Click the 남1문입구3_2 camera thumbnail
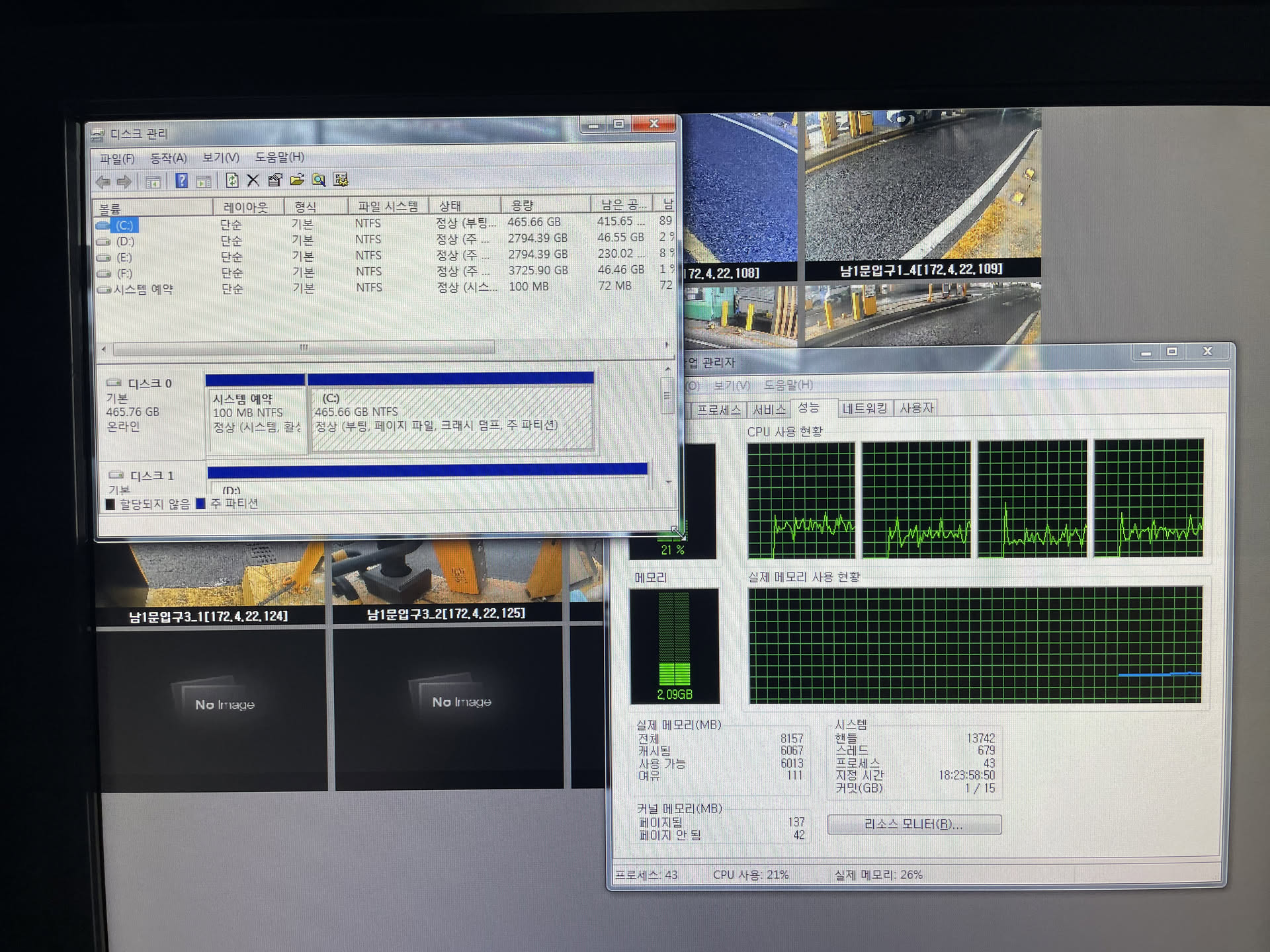The width and height of the screenshot is (1270, 952). pos(446,574)
